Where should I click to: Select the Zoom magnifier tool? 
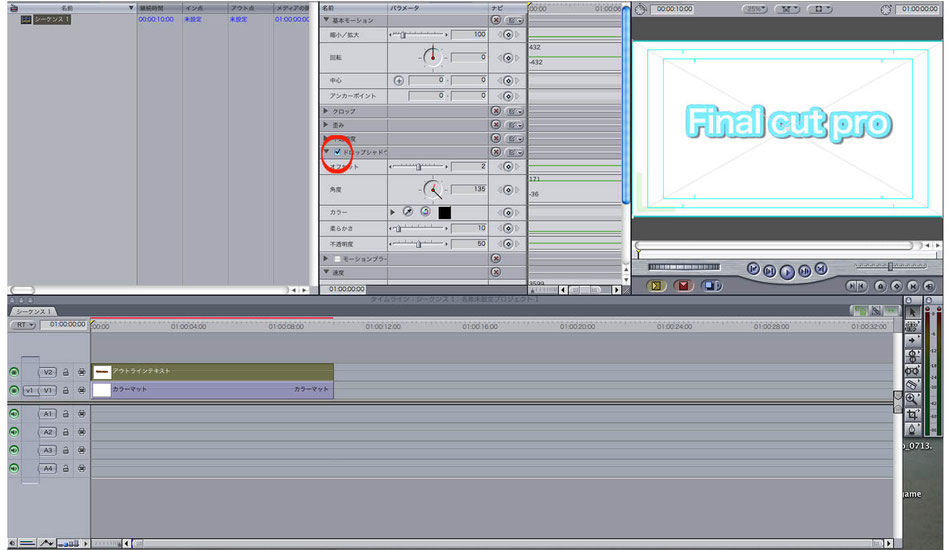(912, 399)
